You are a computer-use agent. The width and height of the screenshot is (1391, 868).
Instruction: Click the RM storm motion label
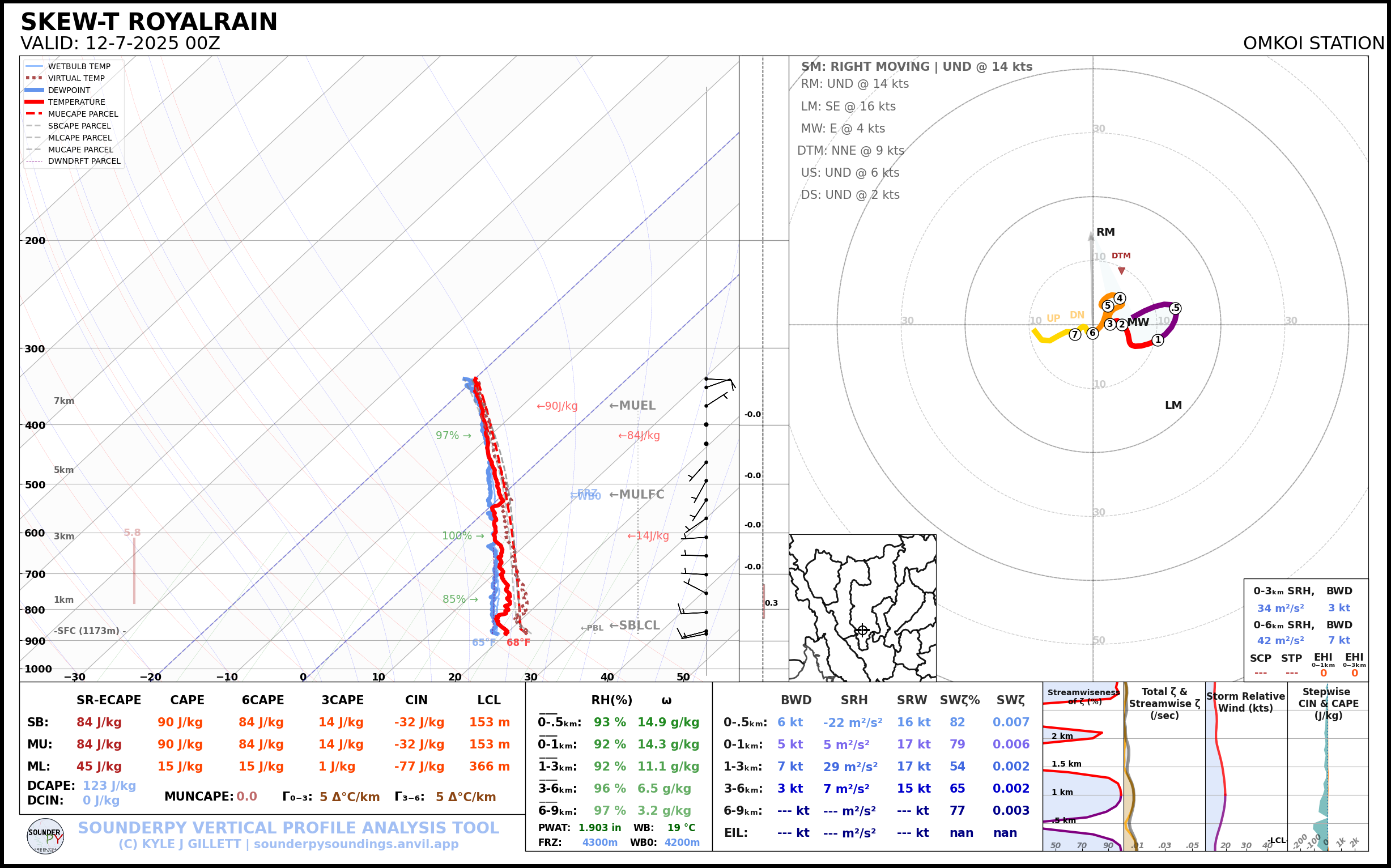pos(1105,232)
